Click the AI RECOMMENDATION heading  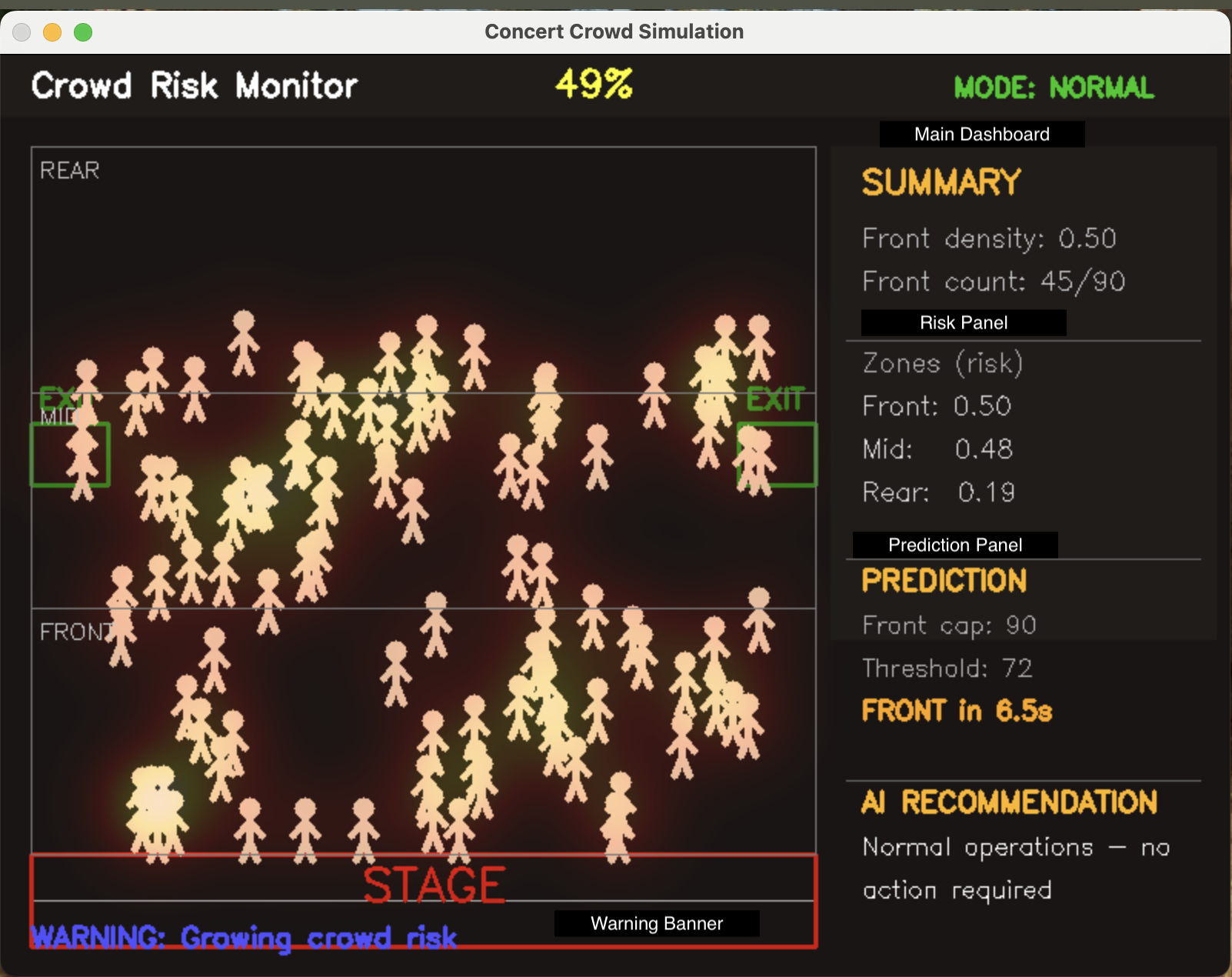[x=1008, y=802]
